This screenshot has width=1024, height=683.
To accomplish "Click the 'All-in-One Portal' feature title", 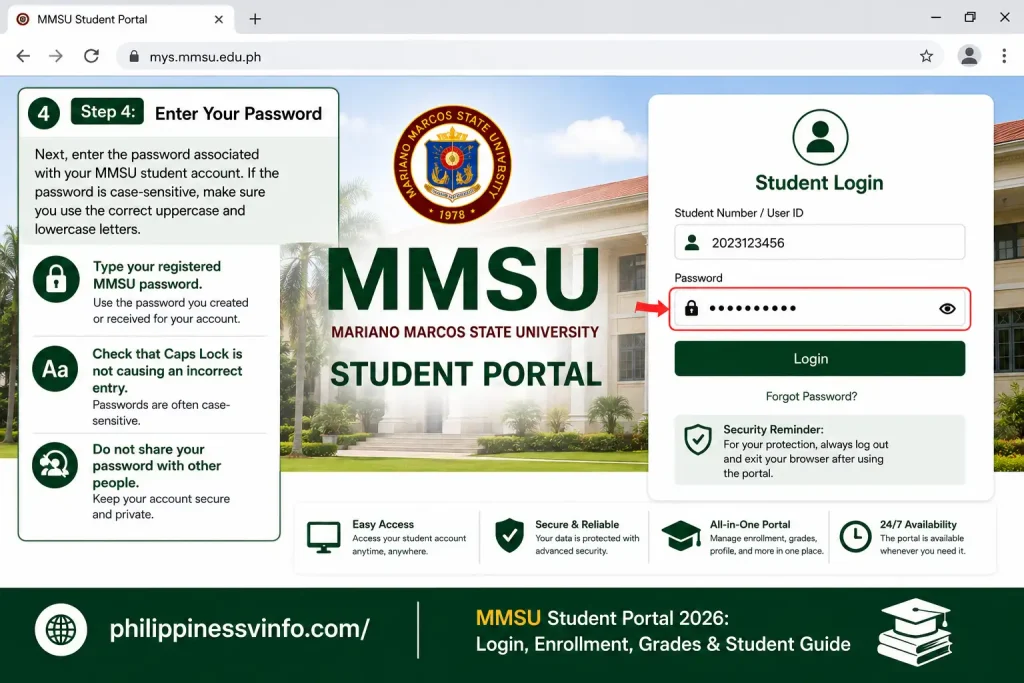I will (750, 524).
